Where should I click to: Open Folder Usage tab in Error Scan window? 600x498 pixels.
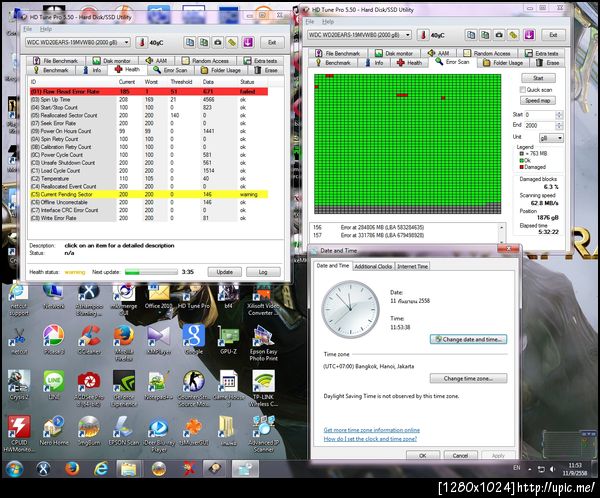(503, 63)
